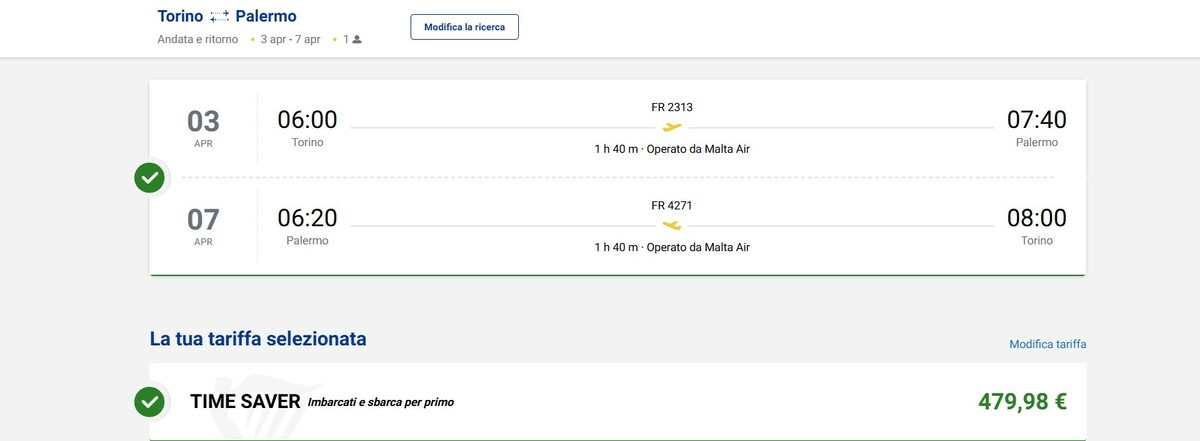Click the yellow plane icon under FR 2313
The width and height of the screenshot is (1200, 441).
pos(672,127)
